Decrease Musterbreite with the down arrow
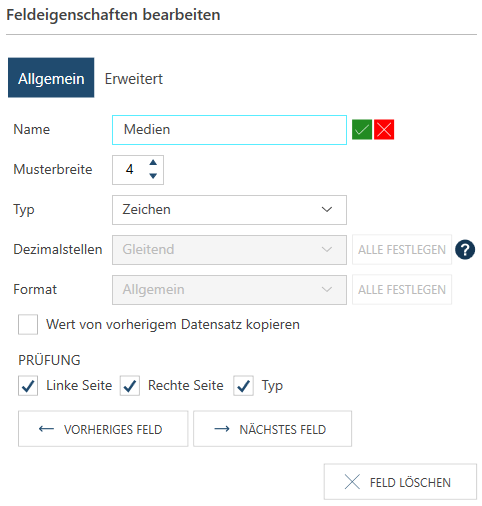482x506 pixels. (x=153, y=176)
